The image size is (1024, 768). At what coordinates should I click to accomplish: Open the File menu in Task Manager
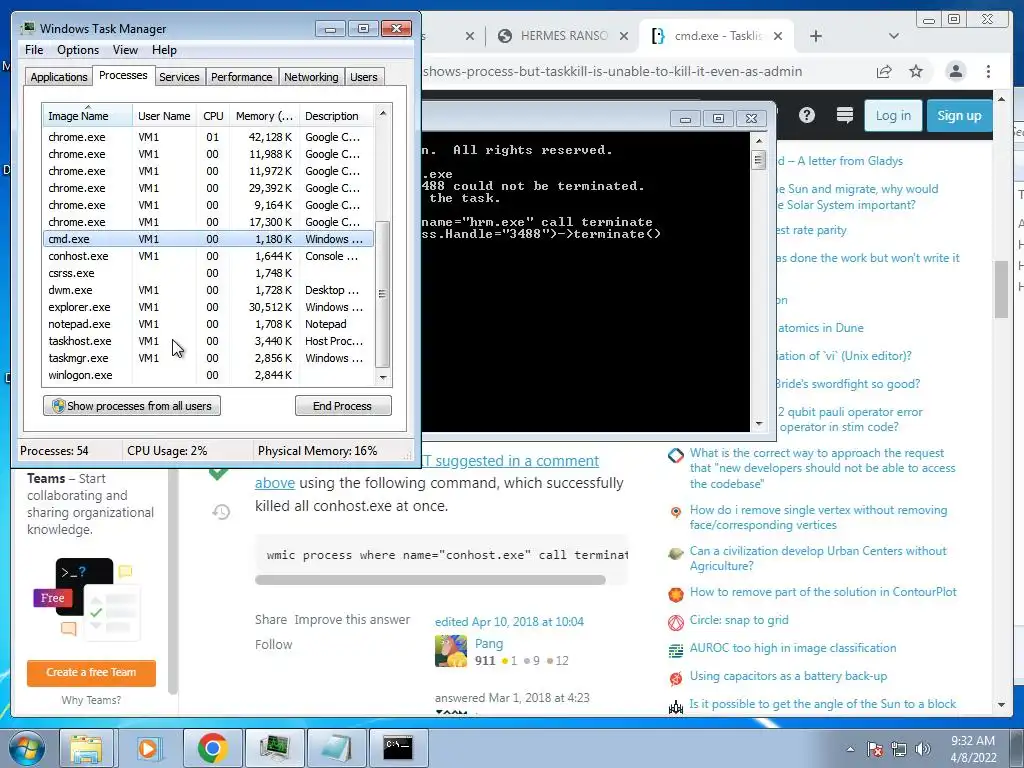34,50
